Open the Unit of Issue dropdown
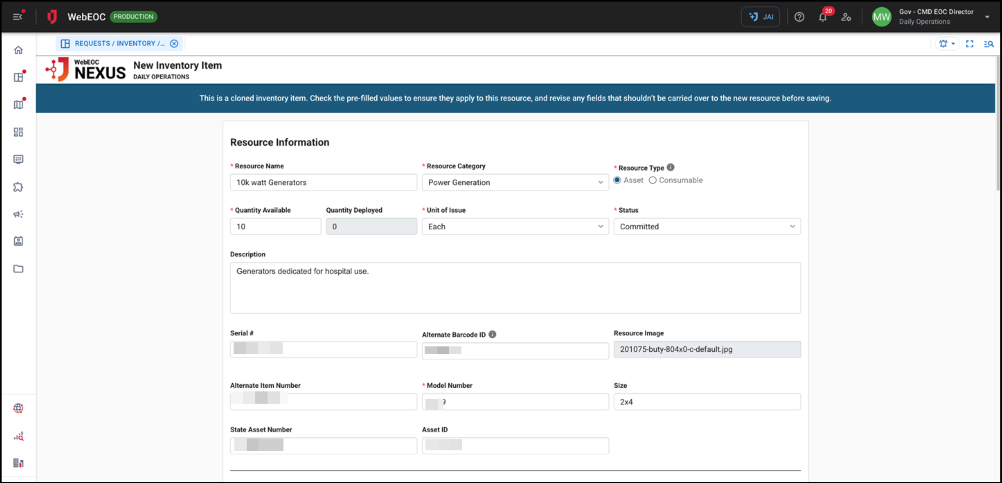 pyautogui.click(x=515, y=227)
